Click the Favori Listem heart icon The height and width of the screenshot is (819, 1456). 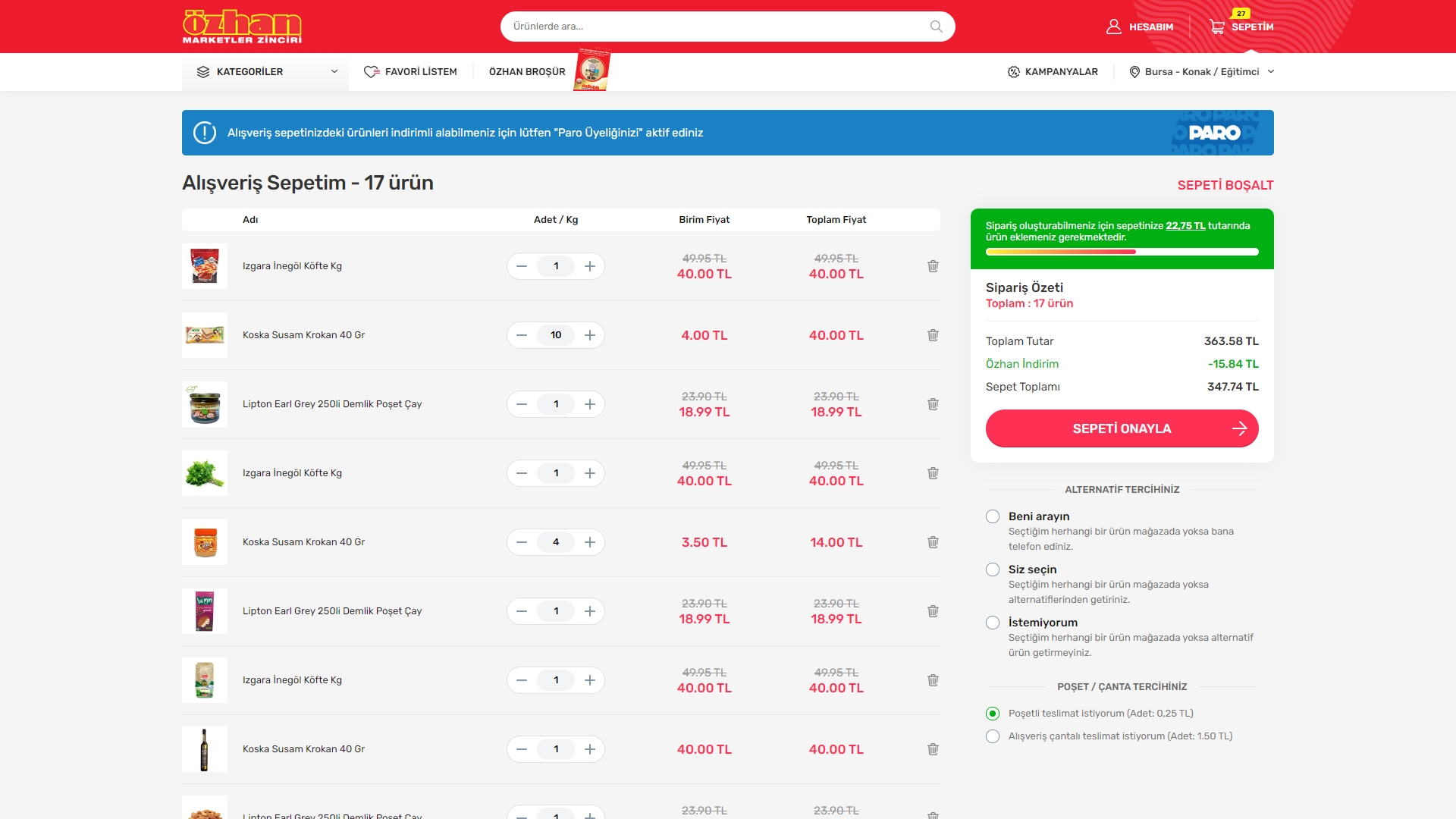coord(372,72)
